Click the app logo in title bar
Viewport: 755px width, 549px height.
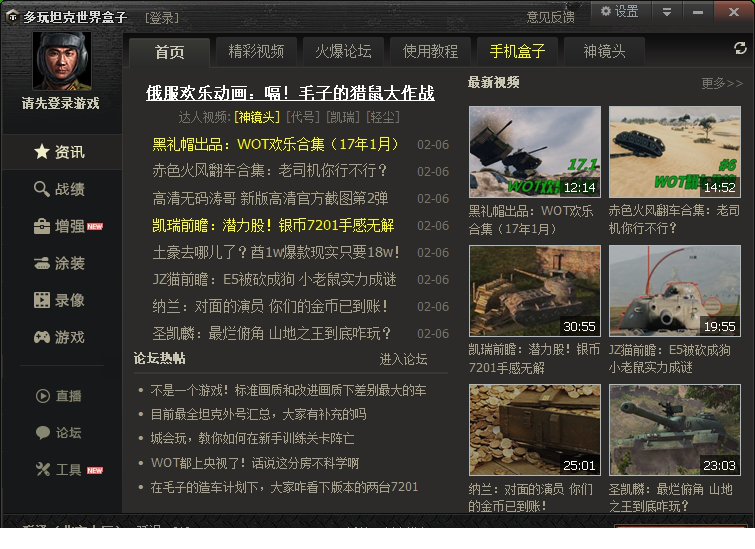13,17
